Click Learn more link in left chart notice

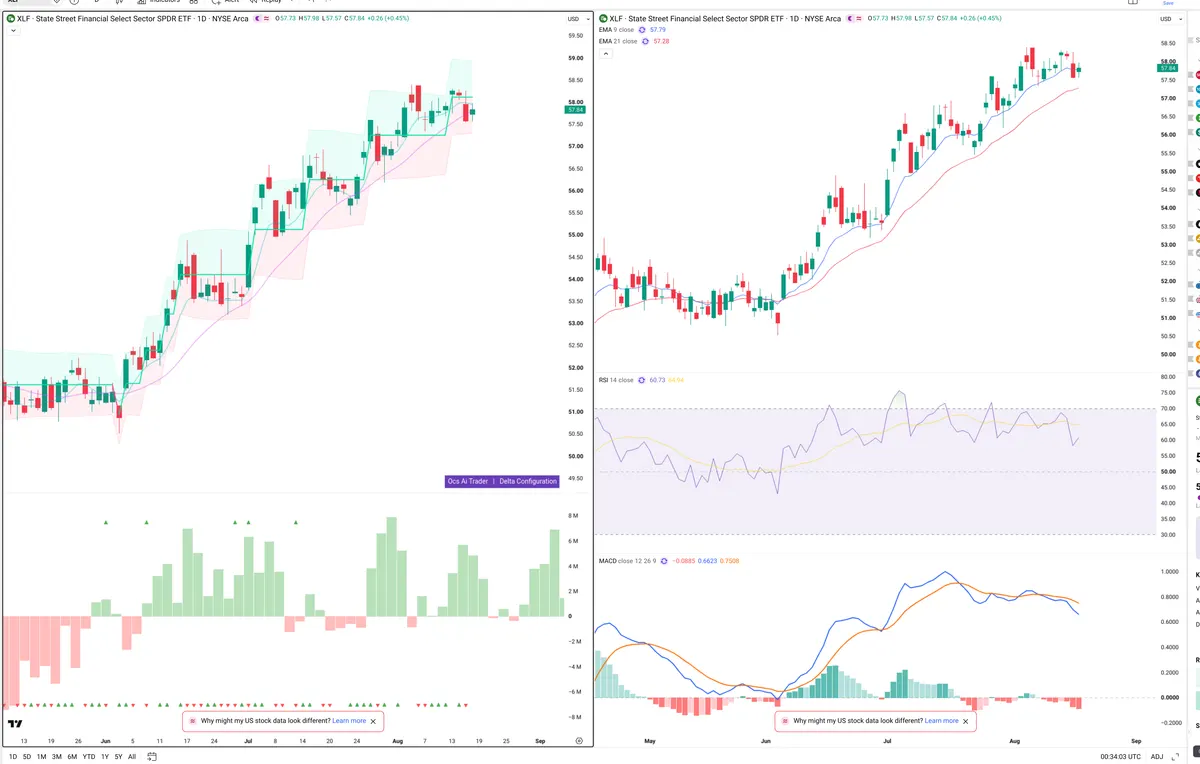pos(349,720)
